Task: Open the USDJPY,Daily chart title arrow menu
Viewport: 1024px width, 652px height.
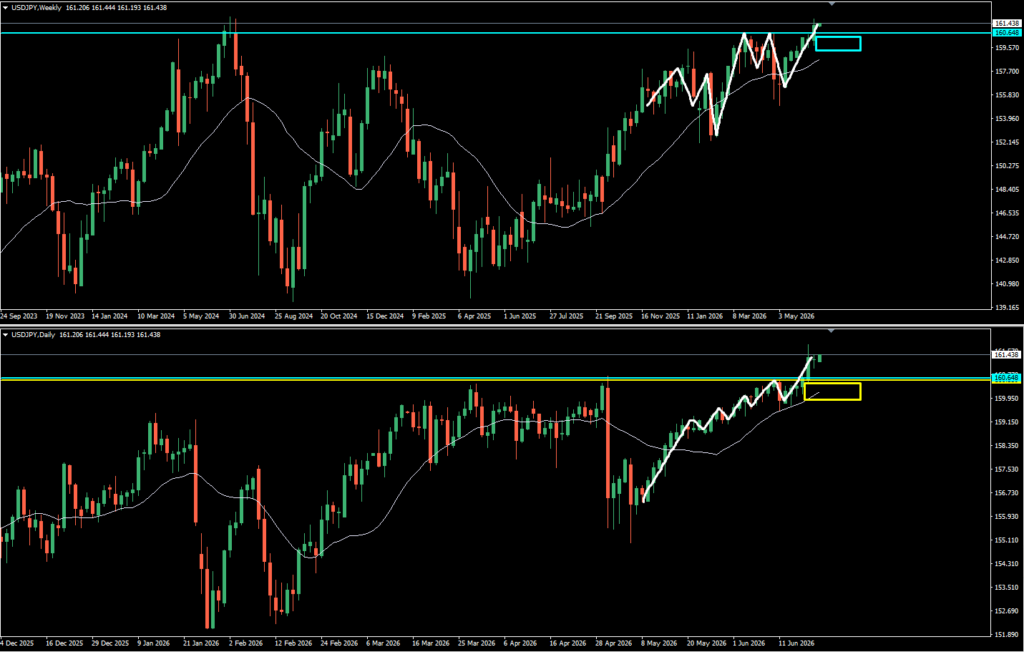Action: click(x=5, y=334)
